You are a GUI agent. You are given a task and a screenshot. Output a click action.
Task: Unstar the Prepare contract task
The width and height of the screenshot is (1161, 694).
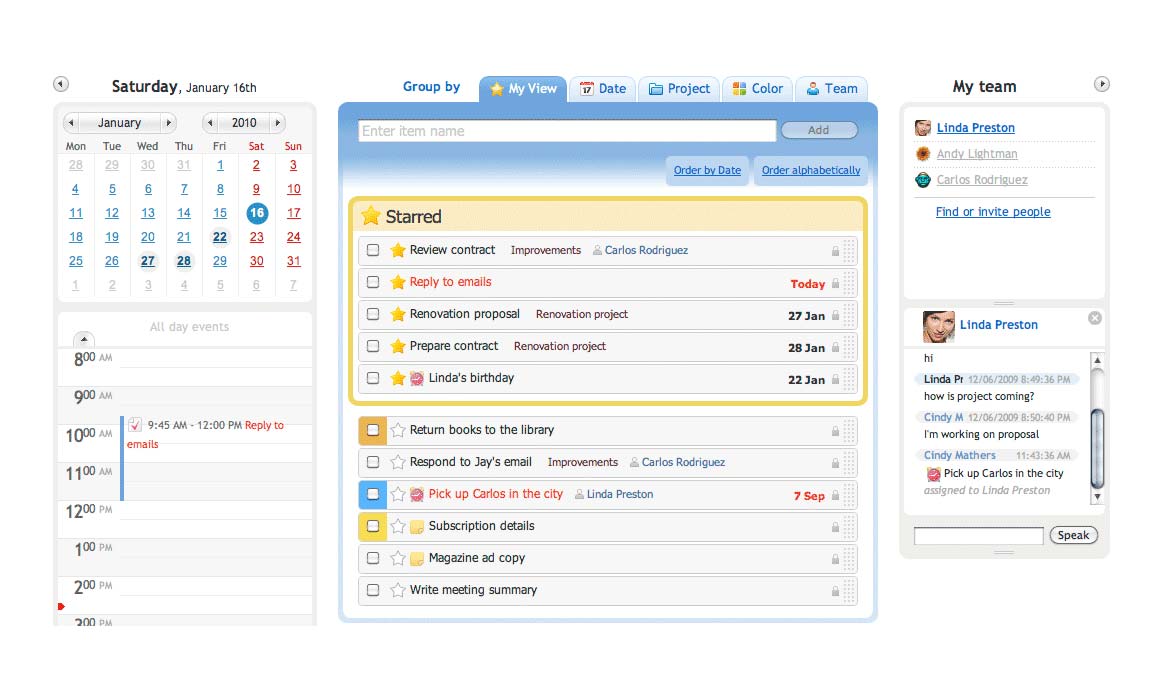(398, 346)
